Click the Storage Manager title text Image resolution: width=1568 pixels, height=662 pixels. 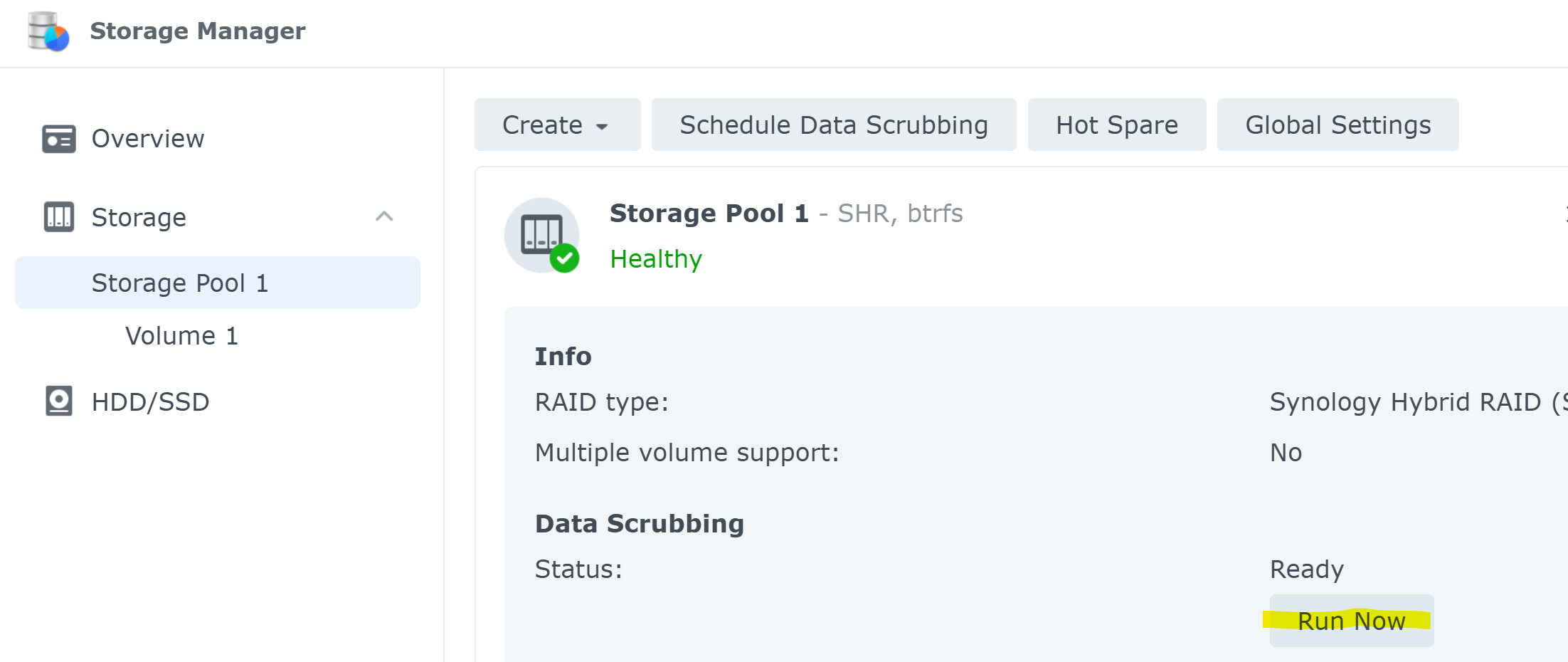(x=197, y=31)
